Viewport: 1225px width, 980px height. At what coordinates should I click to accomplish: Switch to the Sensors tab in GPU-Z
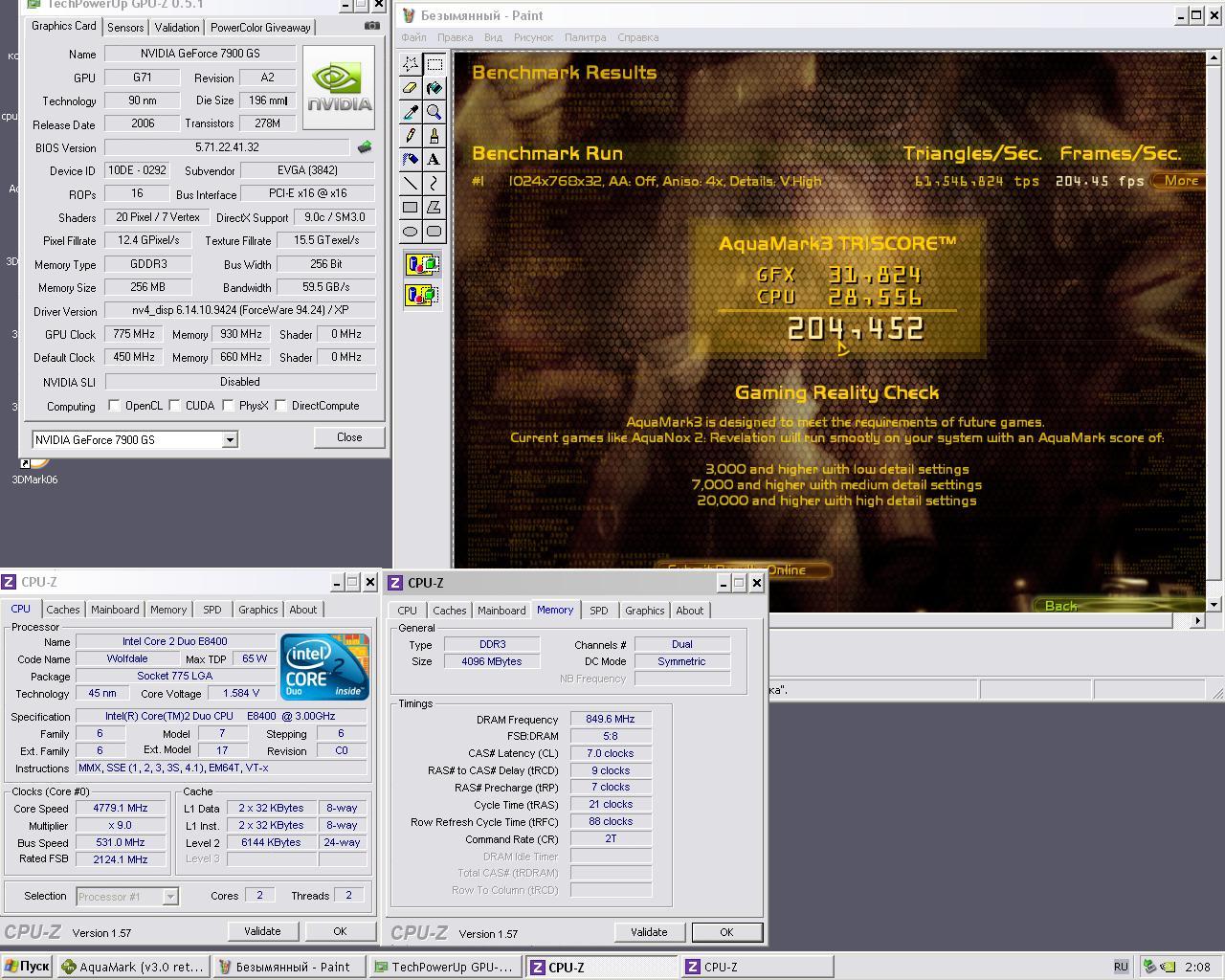[125, 28]
